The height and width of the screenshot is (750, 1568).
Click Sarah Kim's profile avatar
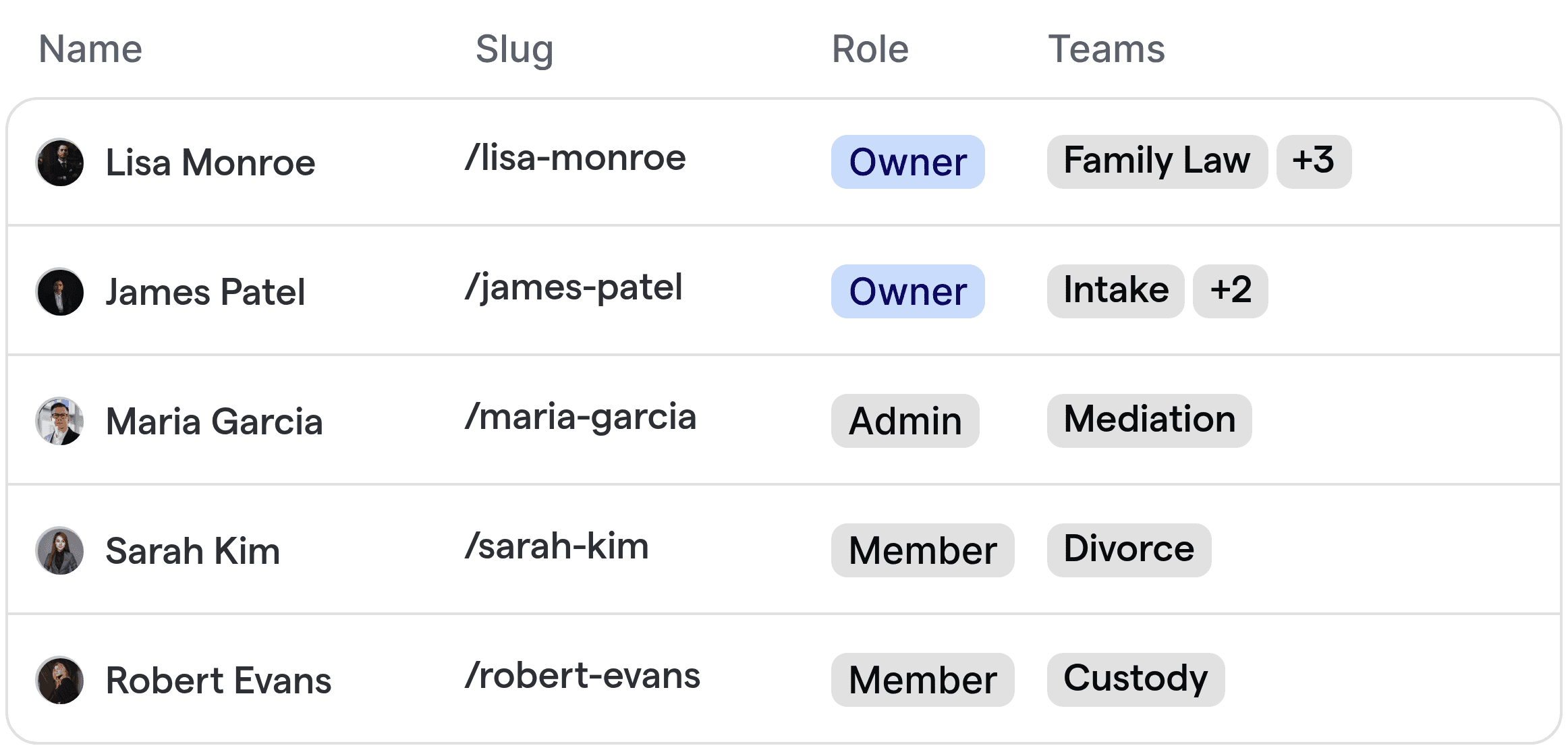click(x=59, y=550)
